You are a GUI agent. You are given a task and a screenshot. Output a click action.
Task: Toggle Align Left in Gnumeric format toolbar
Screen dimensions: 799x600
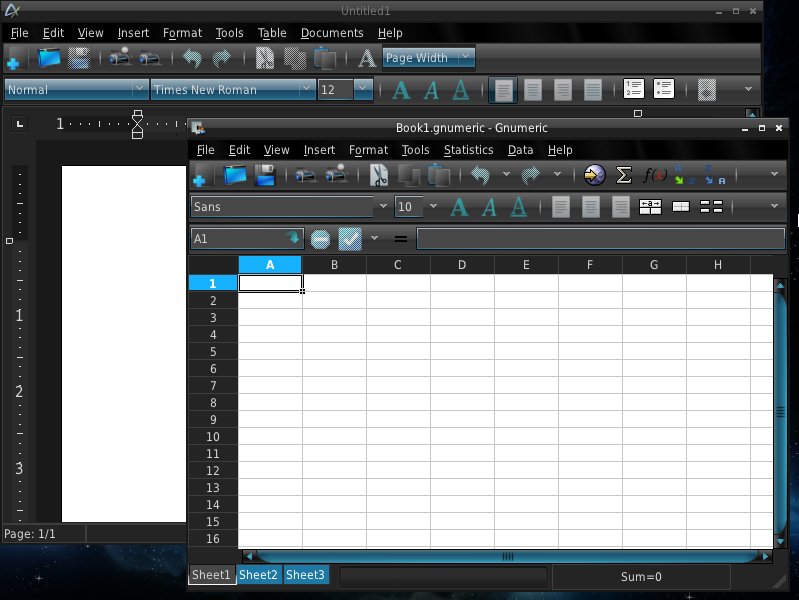561,207
